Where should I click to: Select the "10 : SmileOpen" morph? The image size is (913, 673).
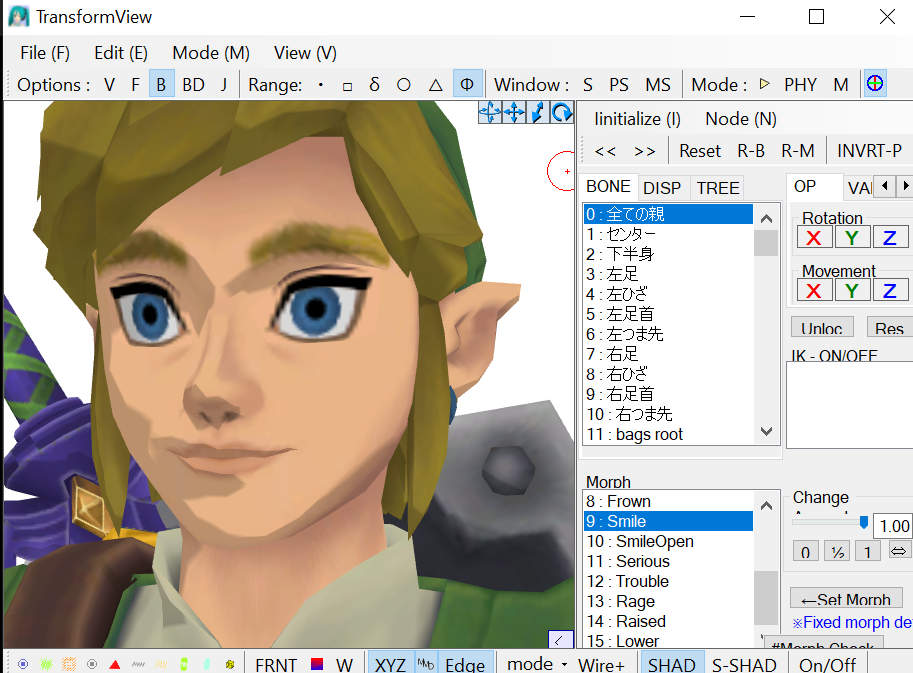point(668,541)
